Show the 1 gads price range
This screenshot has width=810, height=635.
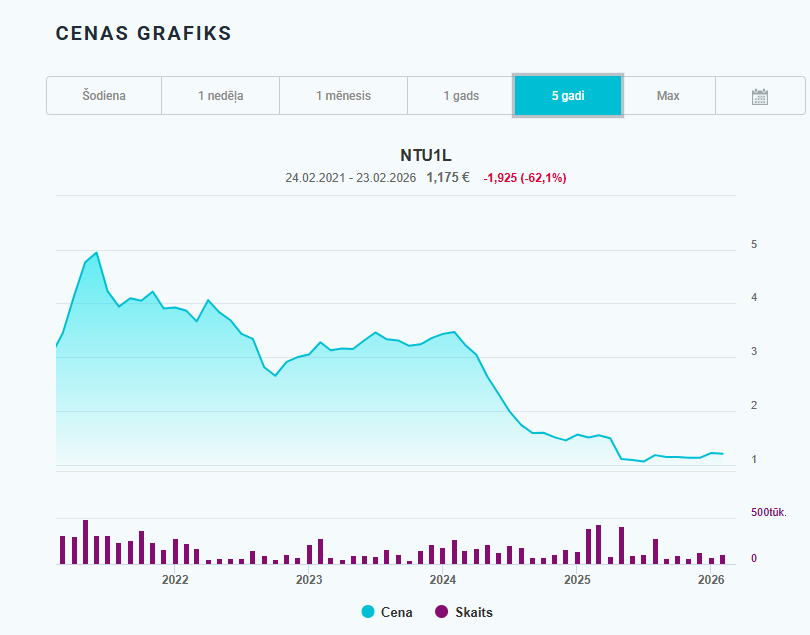pyautogui.click(x=461, y=96)
